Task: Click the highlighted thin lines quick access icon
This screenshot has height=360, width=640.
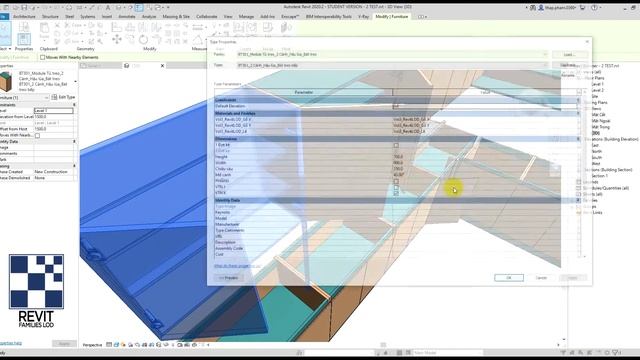Action: click(x=139, y=7)
